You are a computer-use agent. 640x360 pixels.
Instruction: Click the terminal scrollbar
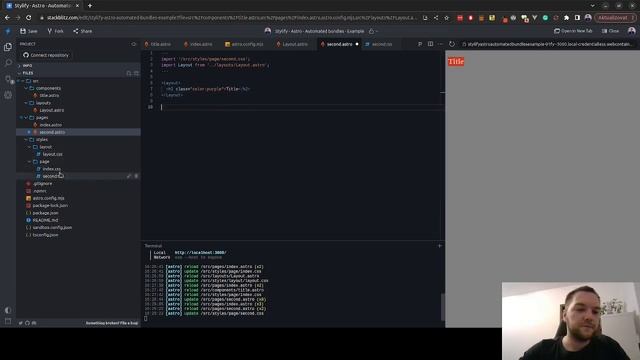[442, 306]
